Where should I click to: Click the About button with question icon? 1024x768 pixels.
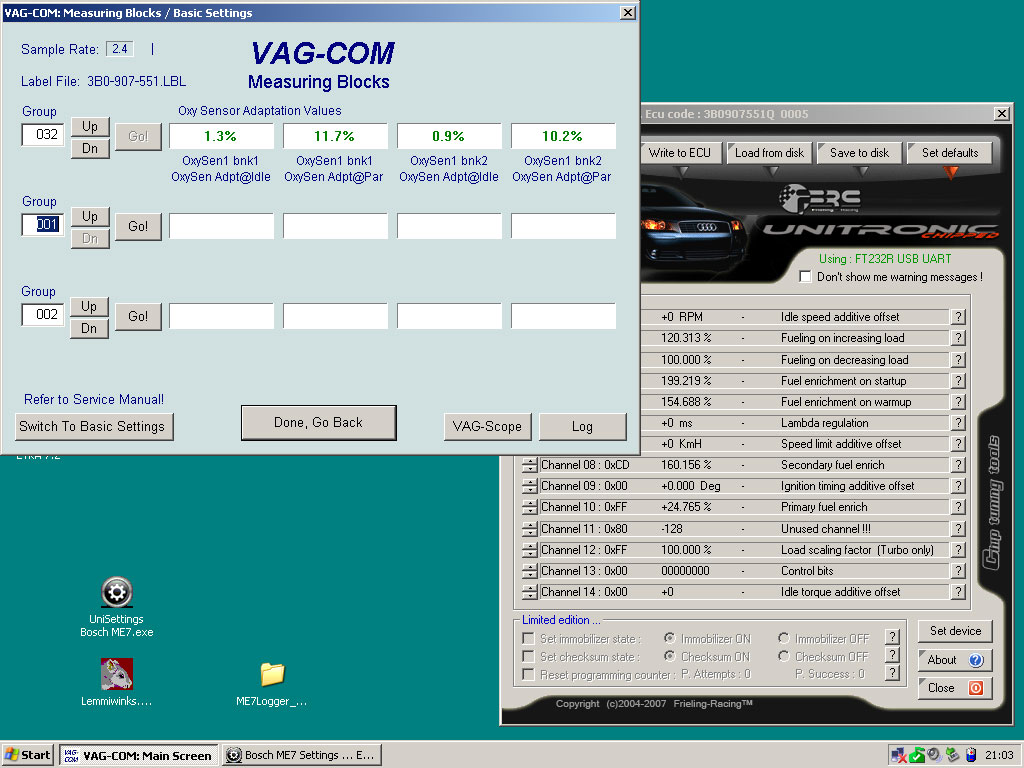(955, 660)
